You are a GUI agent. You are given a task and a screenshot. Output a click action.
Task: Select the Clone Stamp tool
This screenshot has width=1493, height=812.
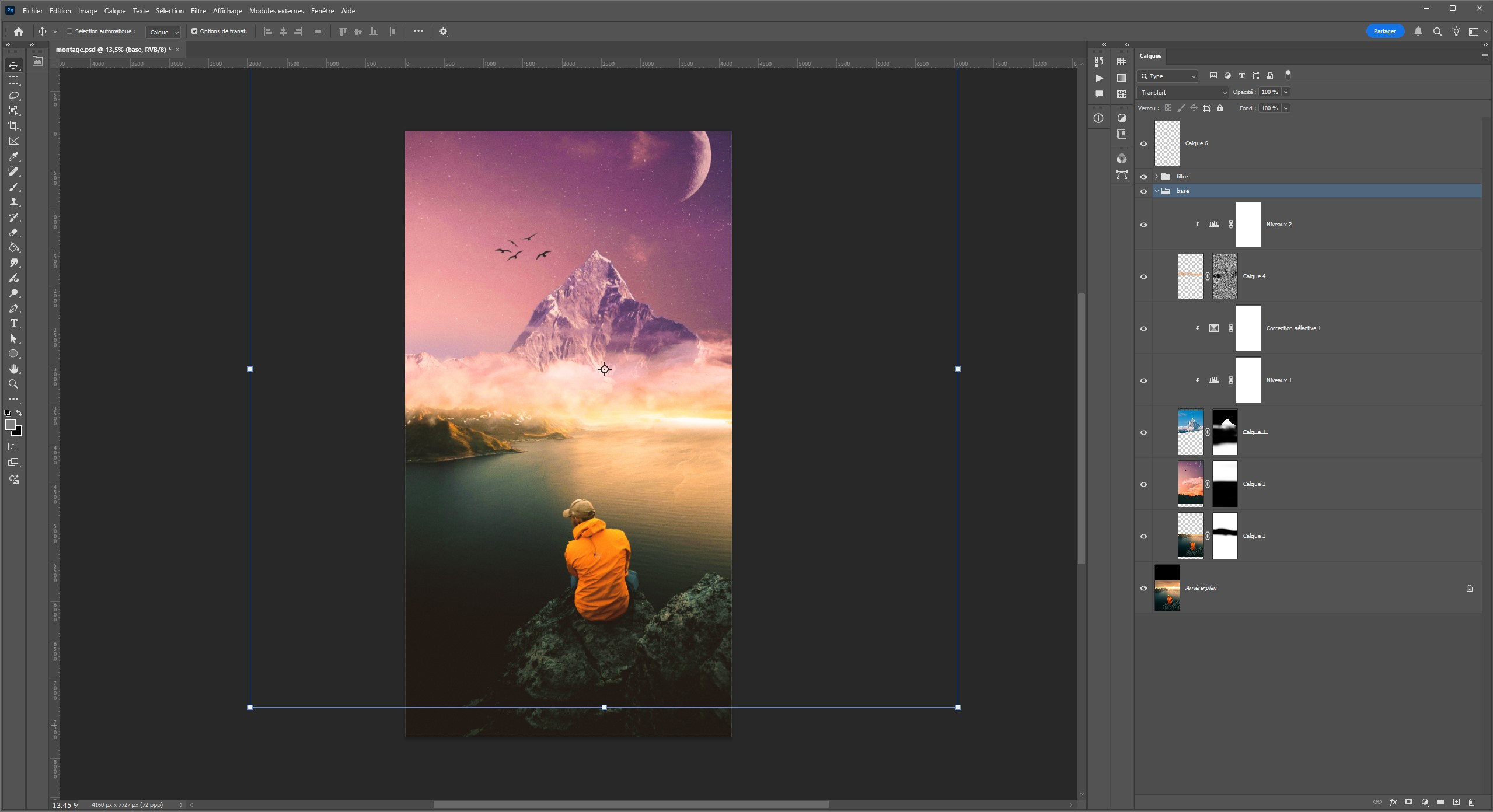tap(13, 202)
